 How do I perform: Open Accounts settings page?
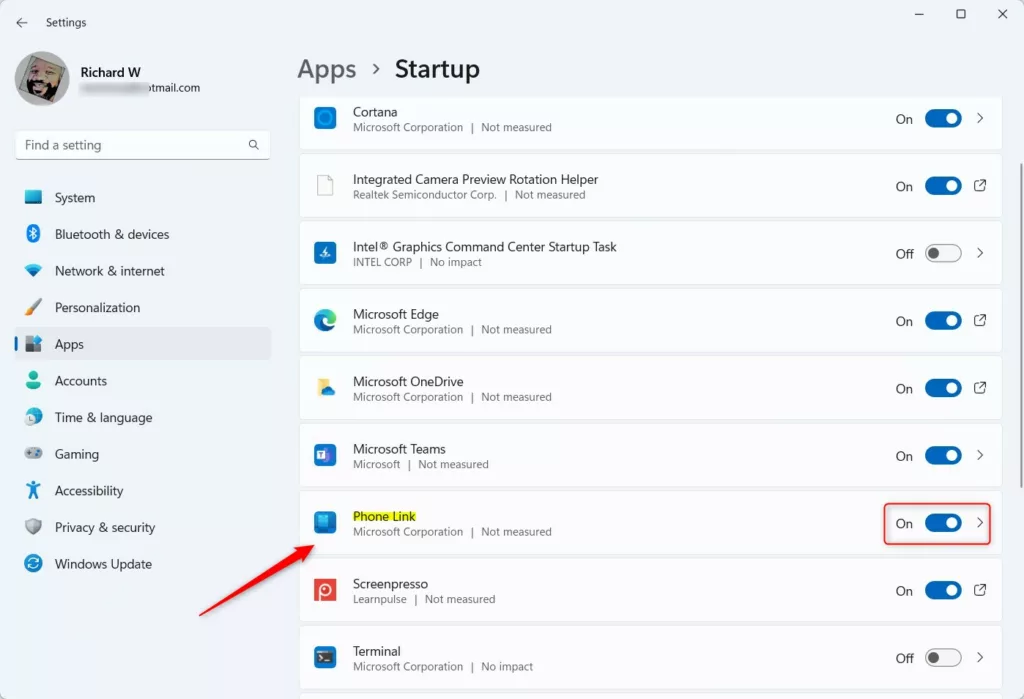pyautogui.click(x=142, y=380)
